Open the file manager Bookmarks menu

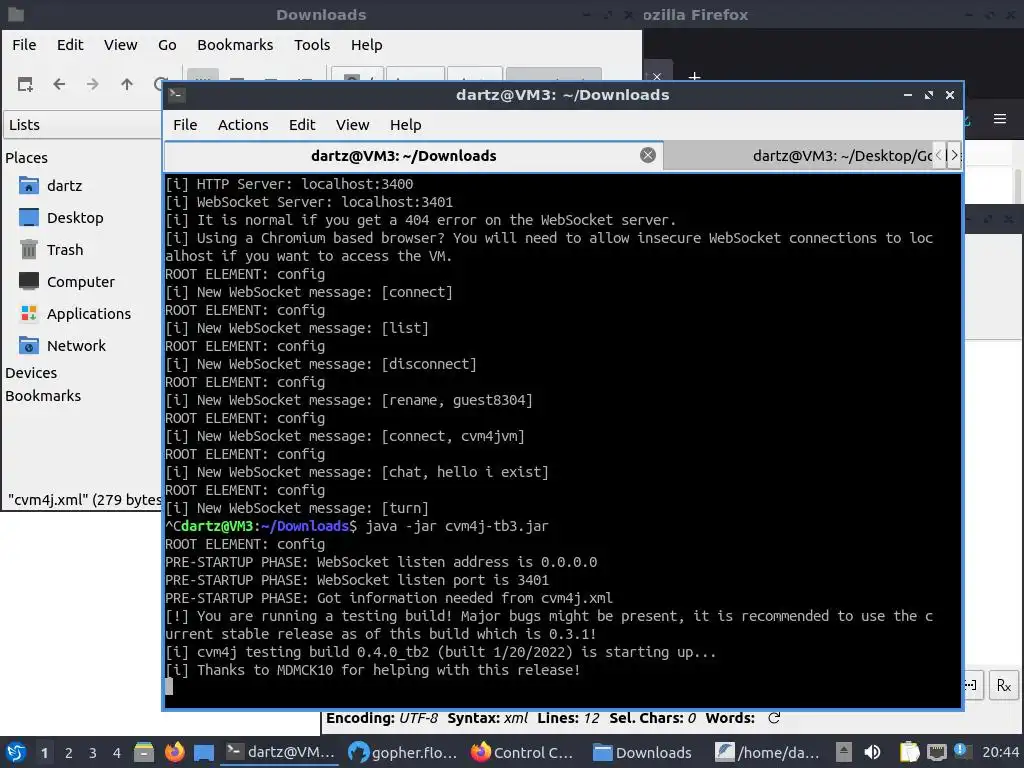[235, 44]
